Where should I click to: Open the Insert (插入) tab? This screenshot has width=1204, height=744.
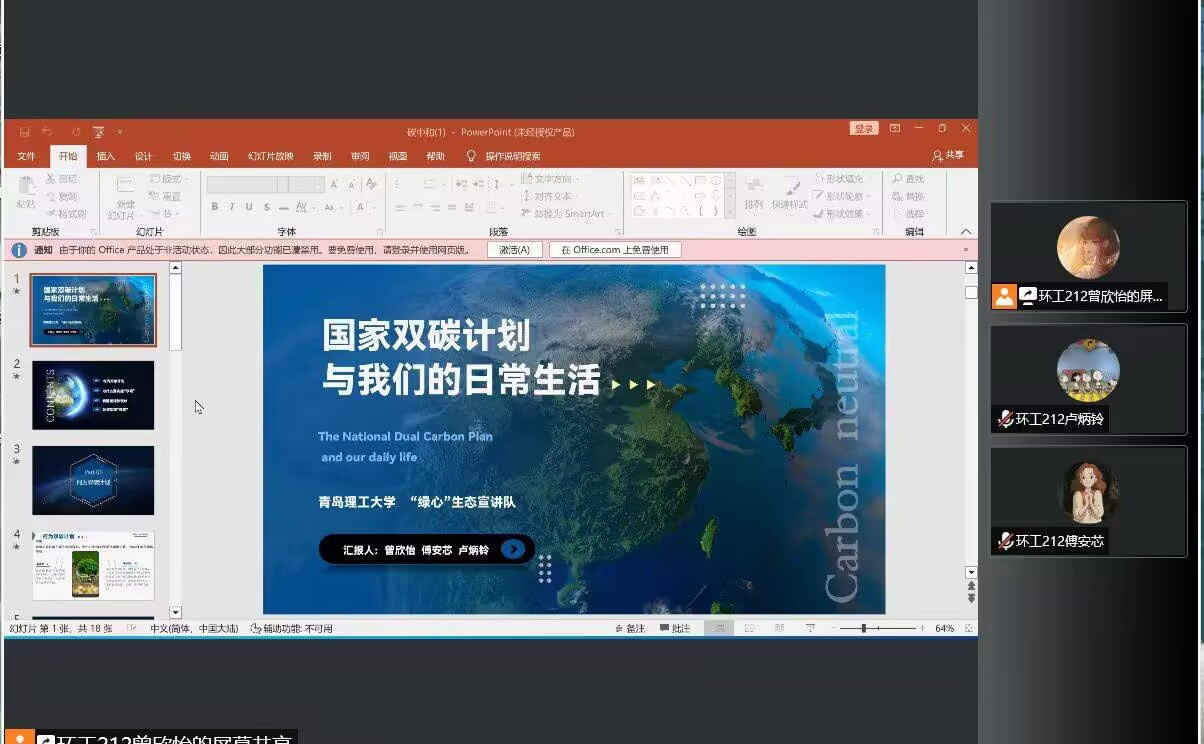coord(106,156)
